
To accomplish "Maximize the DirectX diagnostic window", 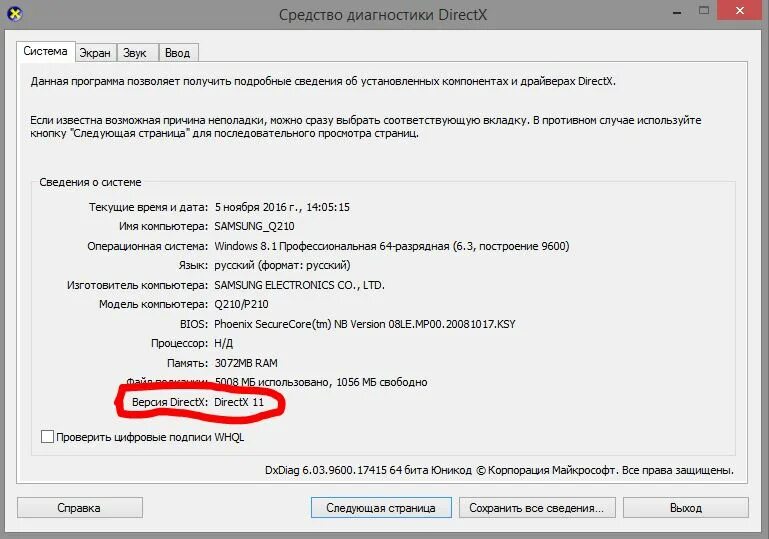I will (x=704, y=11).
